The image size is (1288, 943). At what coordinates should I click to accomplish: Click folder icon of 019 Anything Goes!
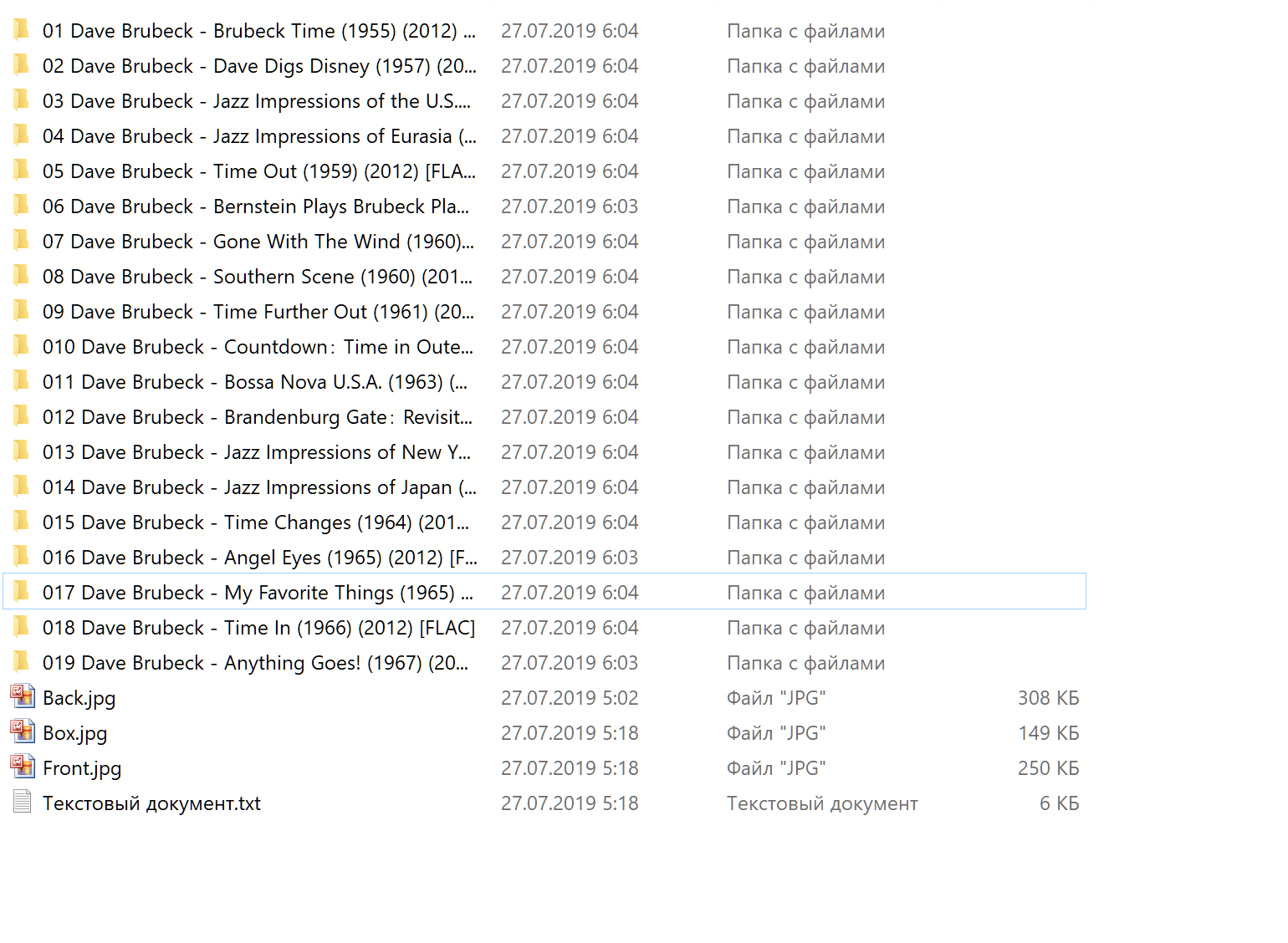click(21, 663)
